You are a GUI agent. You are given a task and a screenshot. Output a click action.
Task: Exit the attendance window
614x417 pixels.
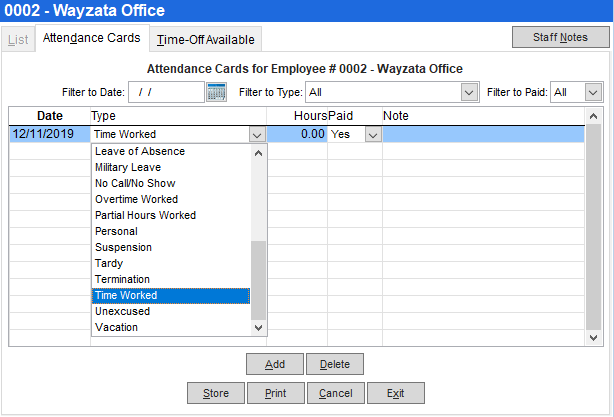tap(395, 393)
